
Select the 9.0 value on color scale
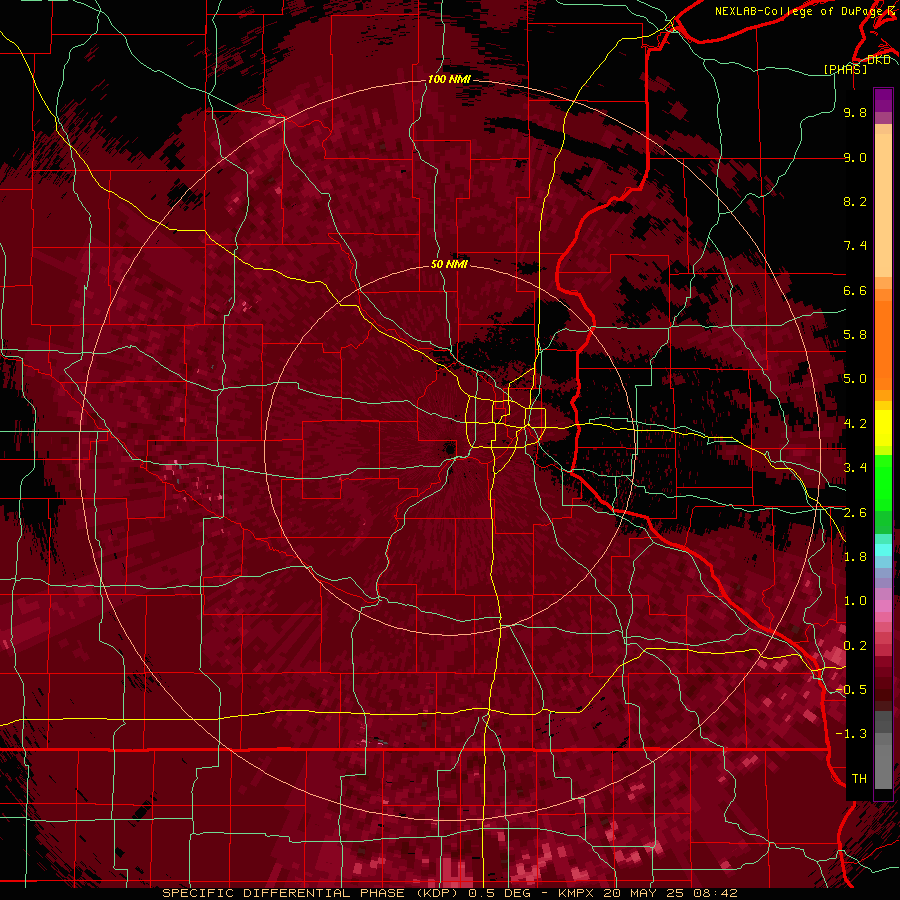pyautogui.click(x=855, y=157)
